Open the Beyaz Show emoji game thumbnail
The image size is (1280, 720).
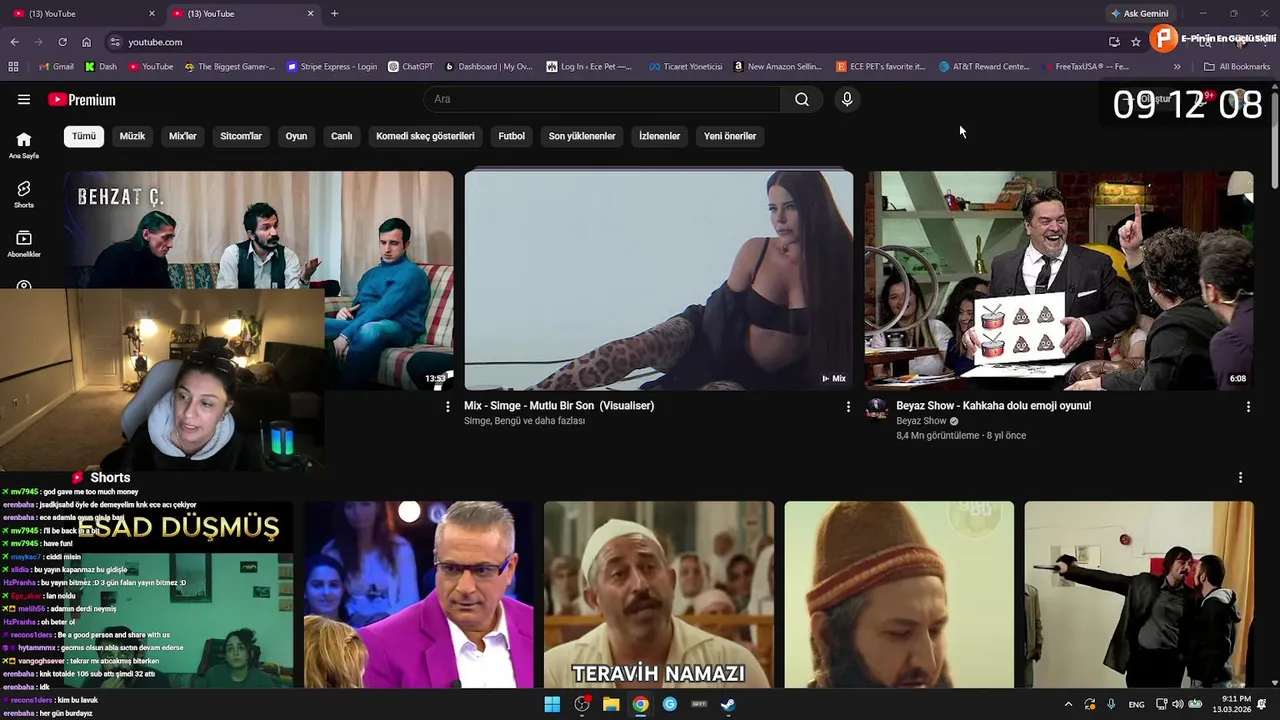(x=1059, y=280)
